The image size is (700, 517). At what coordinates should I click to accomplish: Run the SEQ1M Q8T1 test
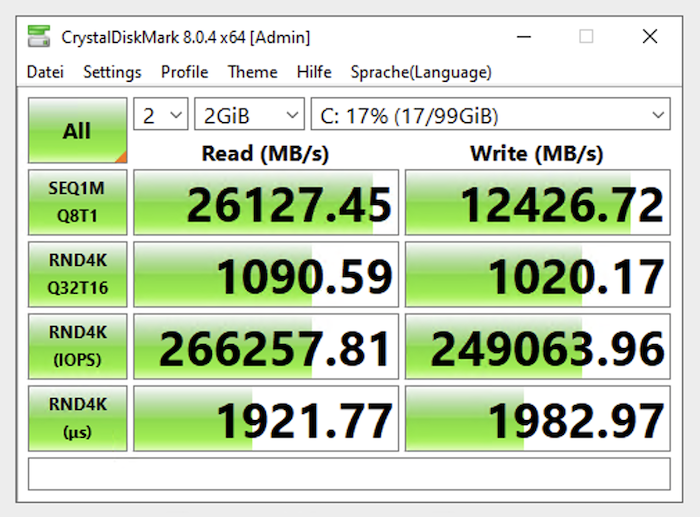point(77,202)
